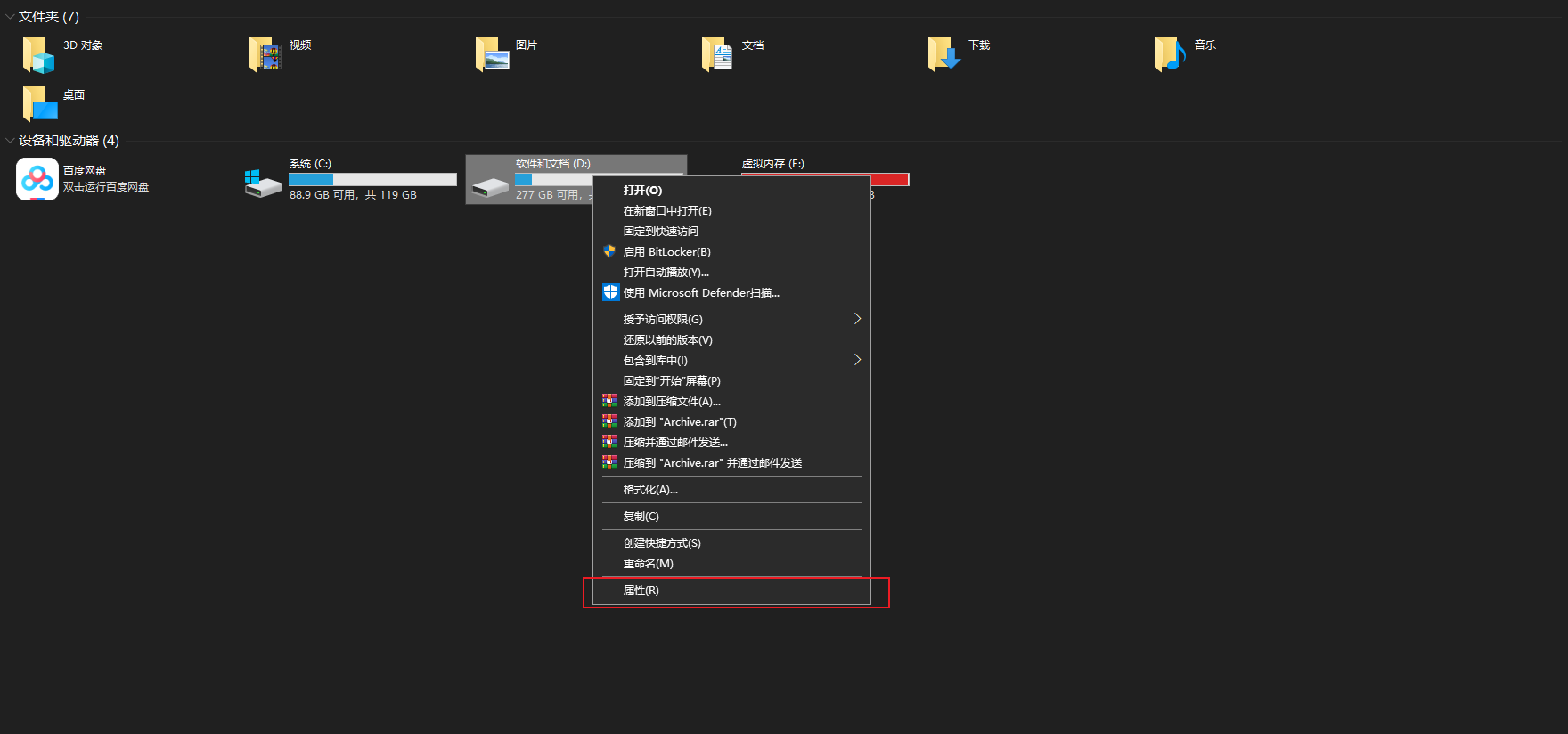Open the 视频 folder icon
The height and width of the screenshot is (734, 1568).
(265, 54)
